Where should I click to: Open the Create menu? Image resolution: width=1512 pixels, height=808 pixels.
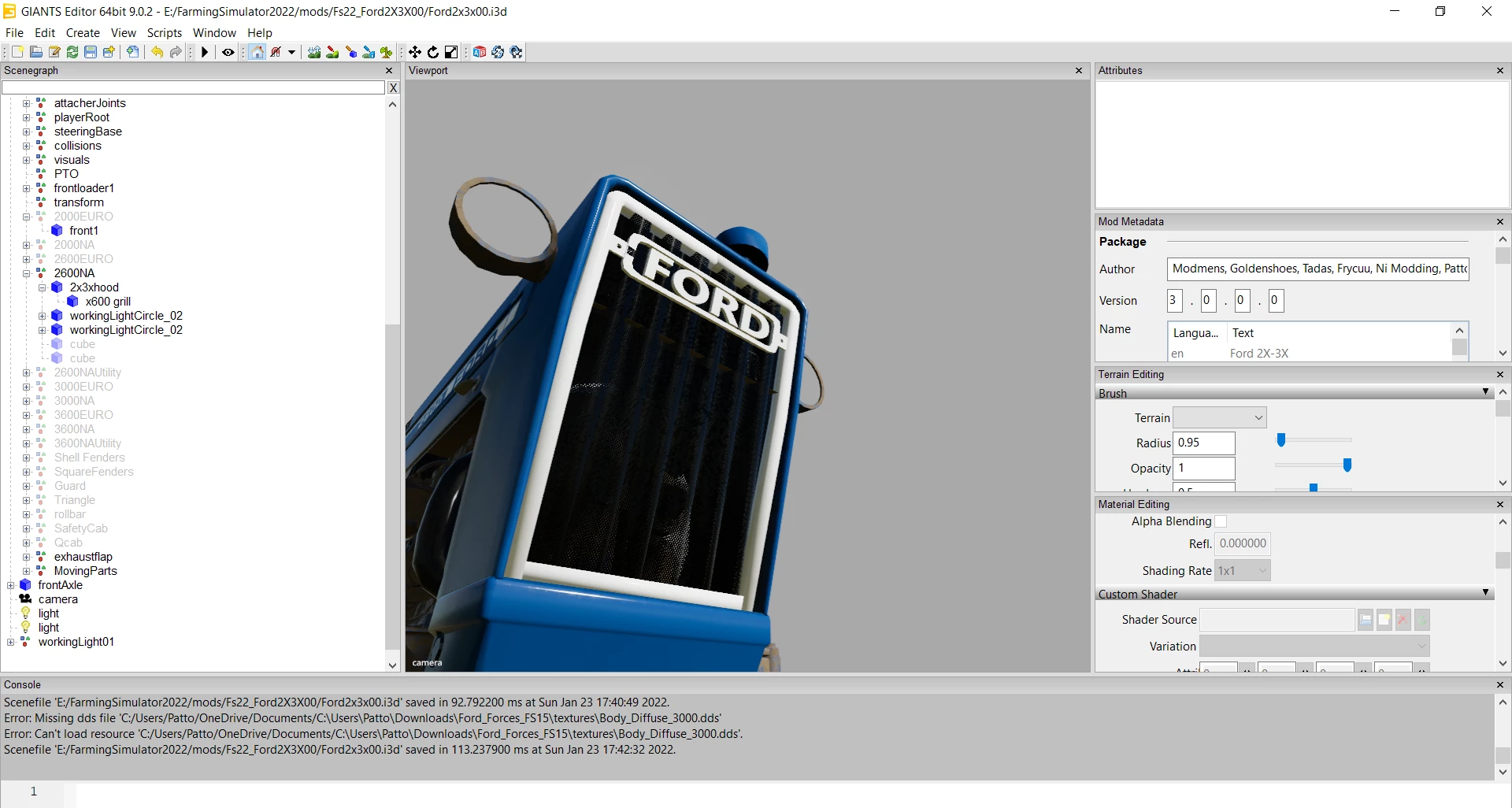[83, 32]
